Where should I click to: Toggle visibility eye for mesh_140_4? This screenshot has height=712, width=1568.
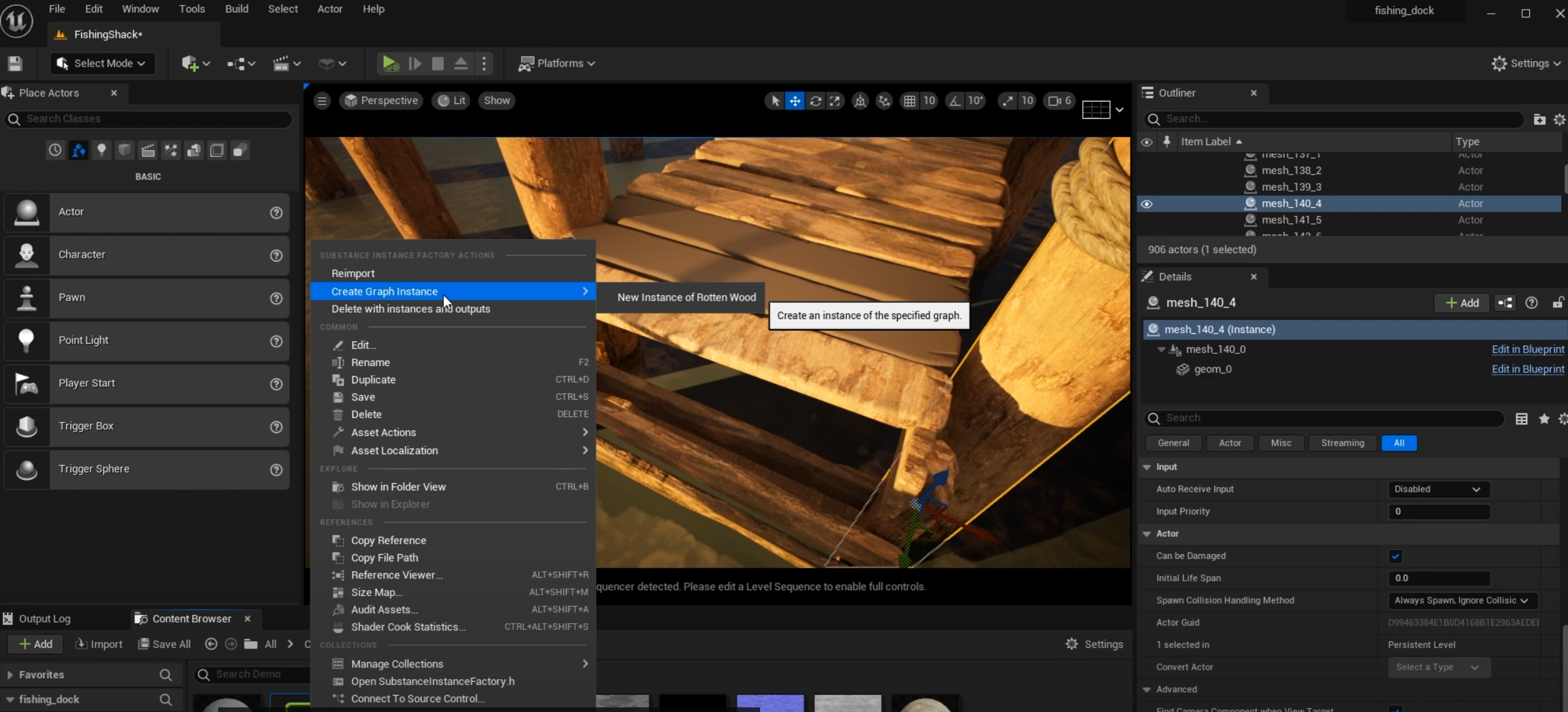pos(1147,204)
